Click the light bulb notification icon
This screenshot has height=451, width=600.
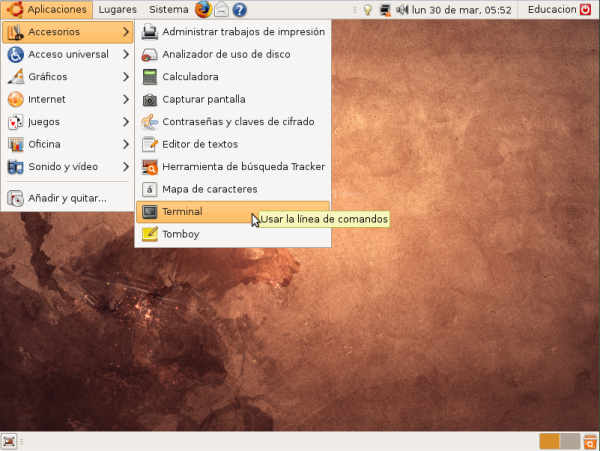tap(367, 10)
